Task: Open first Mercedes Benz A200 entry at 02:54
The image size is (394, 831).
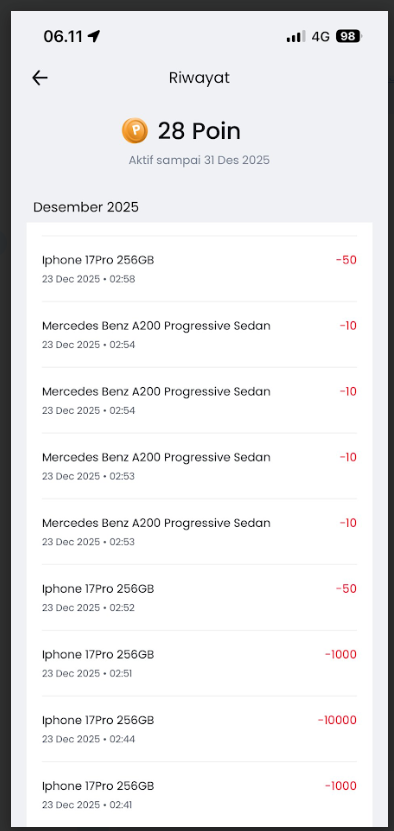Action: tap(199, 334)
